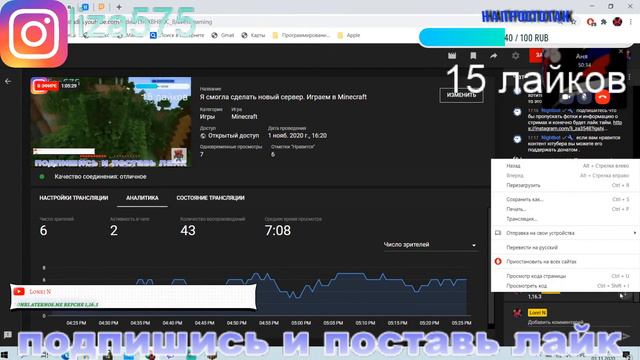Open the chat three-dots menu
Viewport: 640px width, 360px height.
pos(630,77)
